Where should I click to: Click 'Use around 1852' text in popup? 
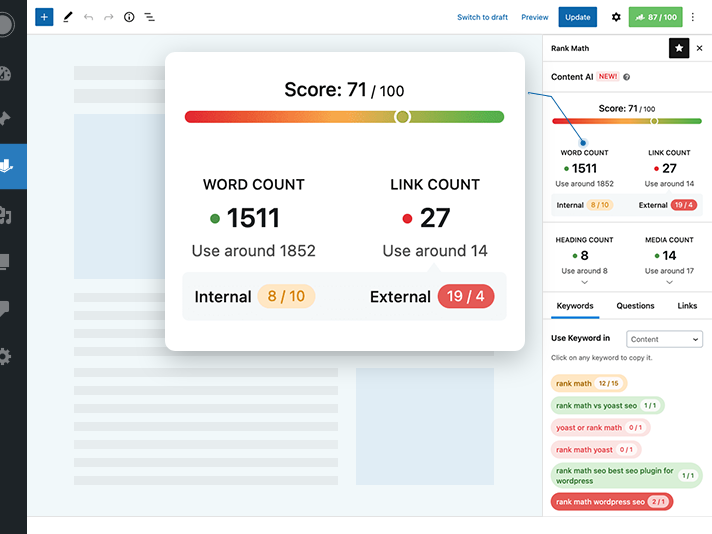pyautogui.click(x=253, y=251)
